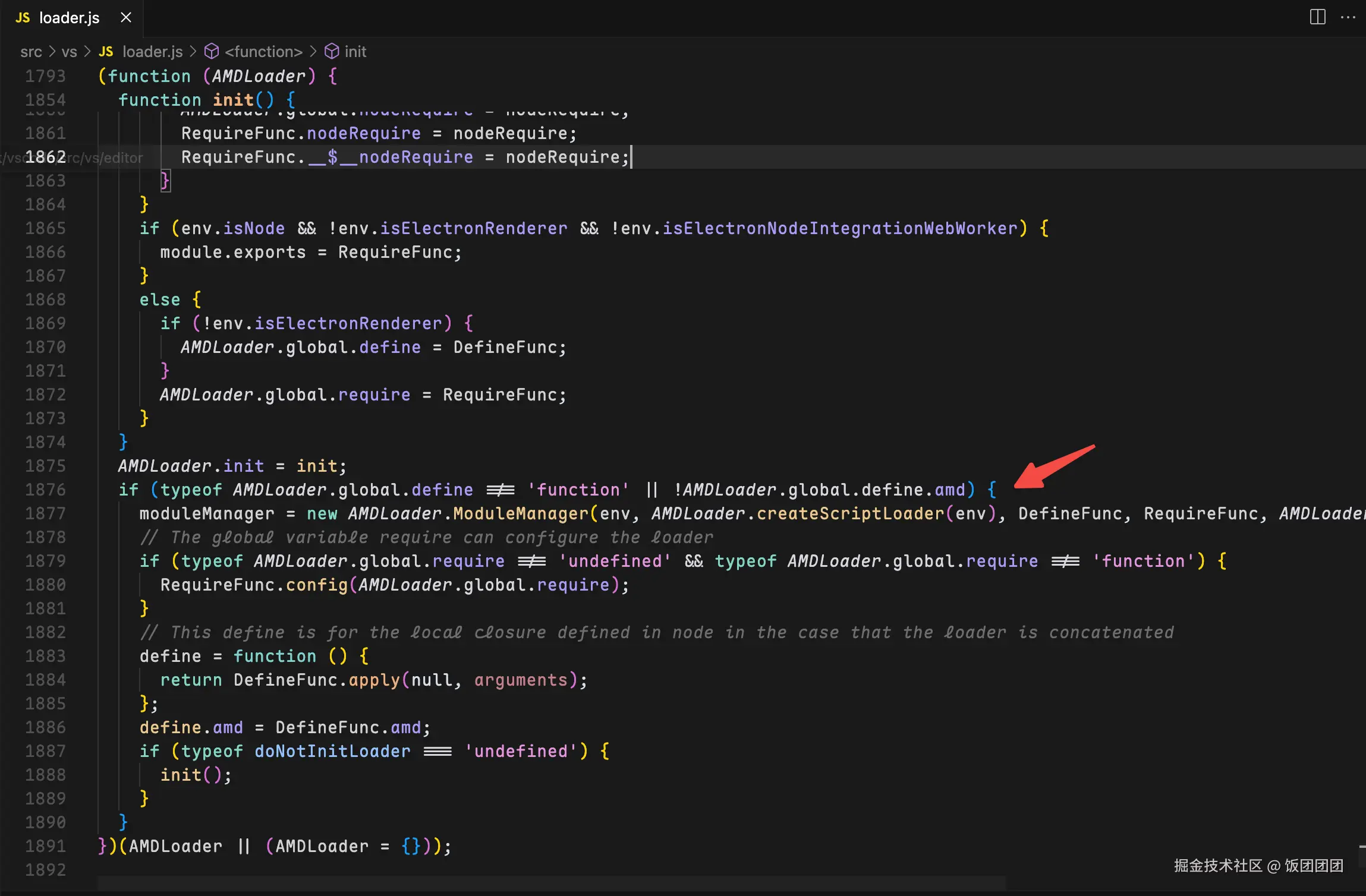Open the More Actions ellipsis menu
The image size is (1366, 896).
pos(1348,17)
